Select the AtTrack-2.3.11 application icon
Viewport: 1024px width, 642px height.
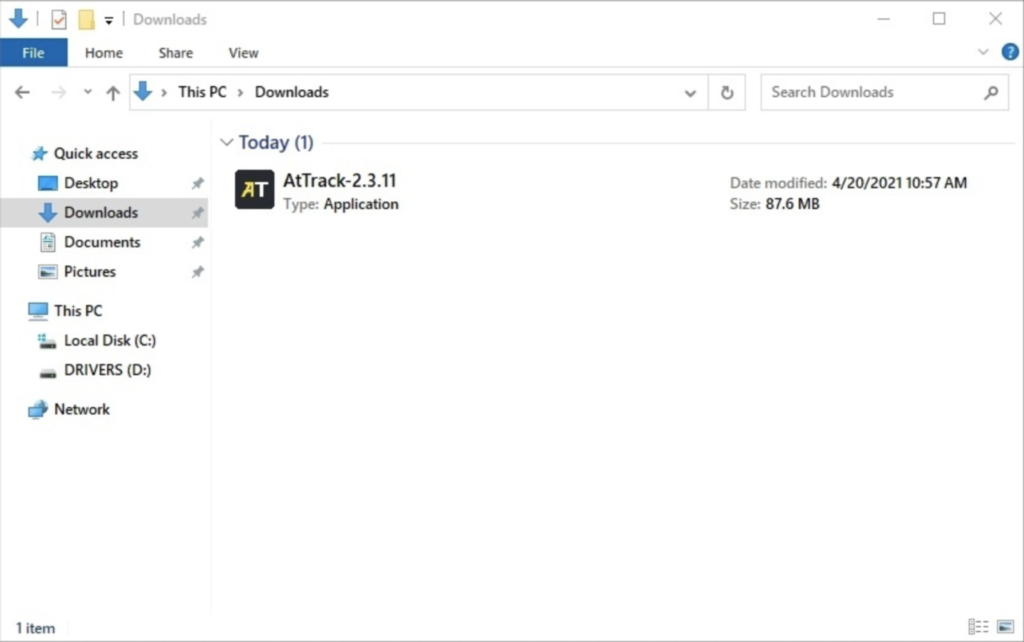coord(254,190)
